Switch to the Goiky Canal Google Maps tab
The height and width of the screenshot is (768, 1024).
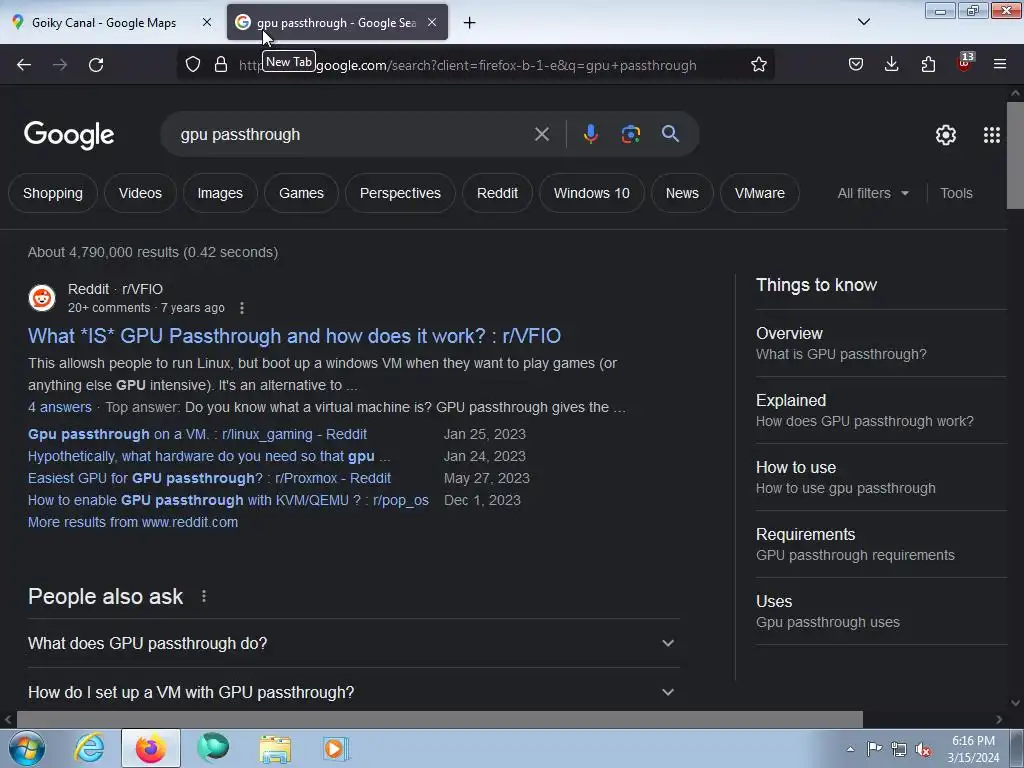pyautogui.click(x=104, y=23)
